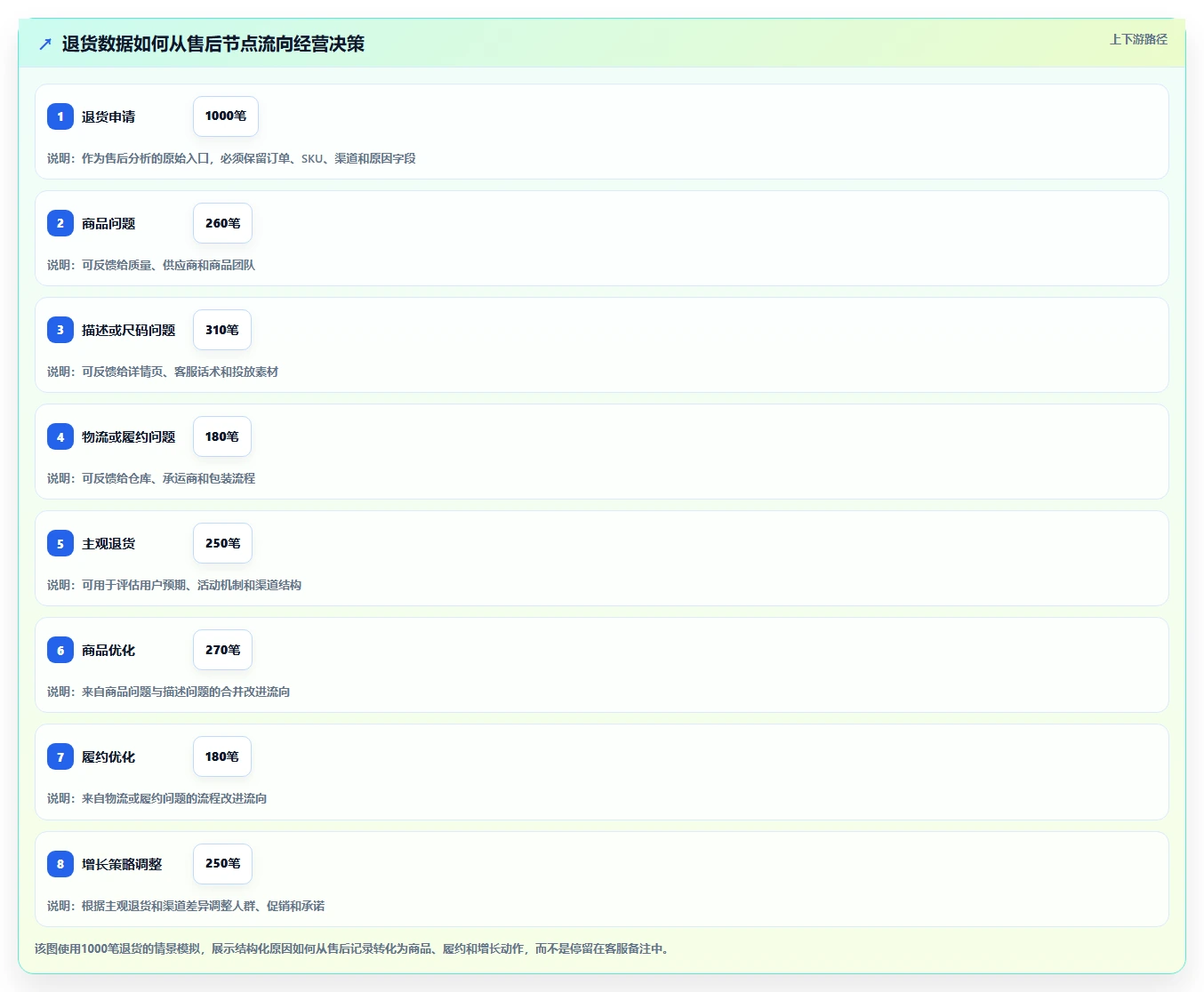This screenshot has width=1204, height=992.
Task: Select the 180笔 chip beside 物流或履约问题
Action: 222,436
